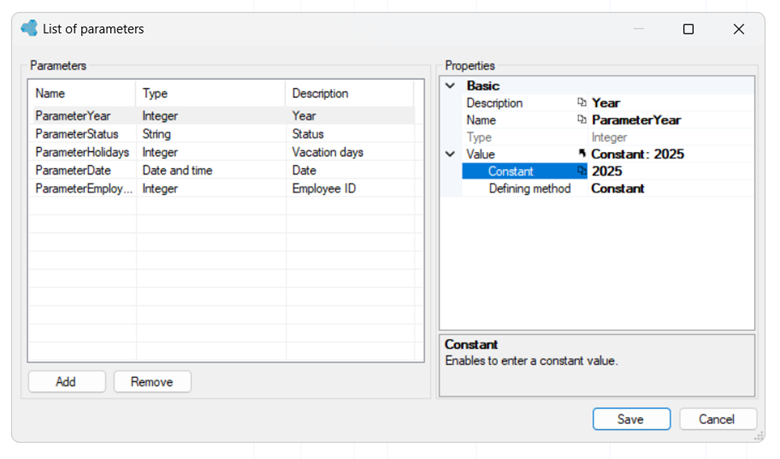This screenshot has width=780, height=459.
Task: Sort by the Name column header
Action: (82, 93)
